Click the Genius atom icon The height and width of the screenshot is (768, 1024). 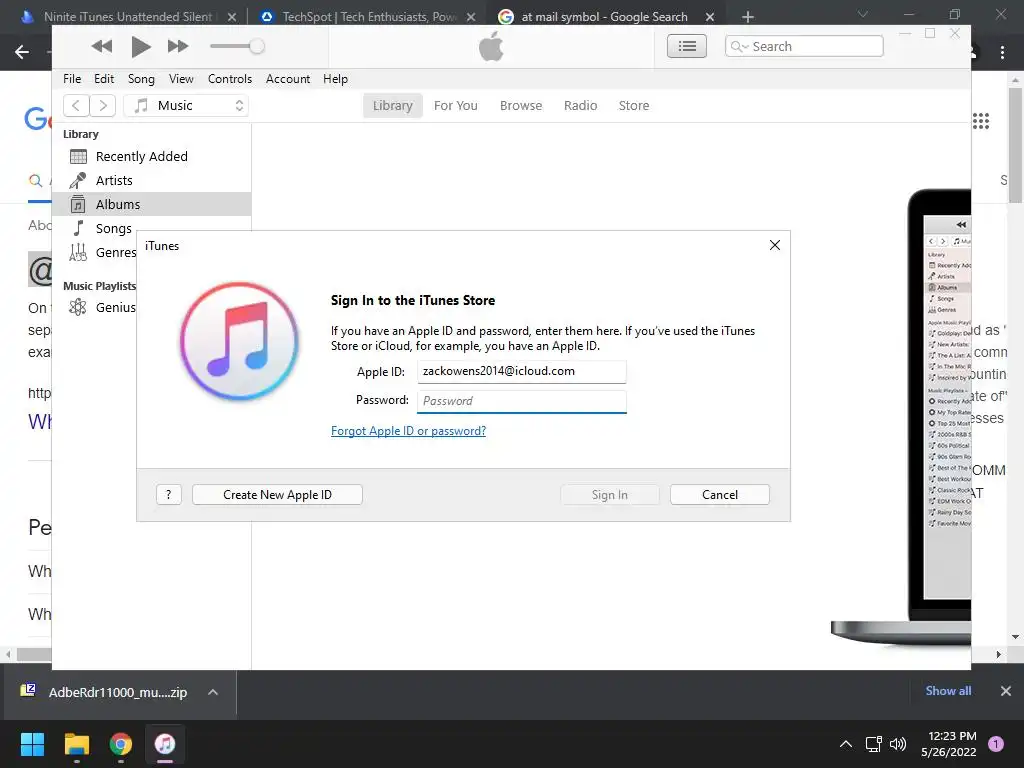click(x=78, y=307)
